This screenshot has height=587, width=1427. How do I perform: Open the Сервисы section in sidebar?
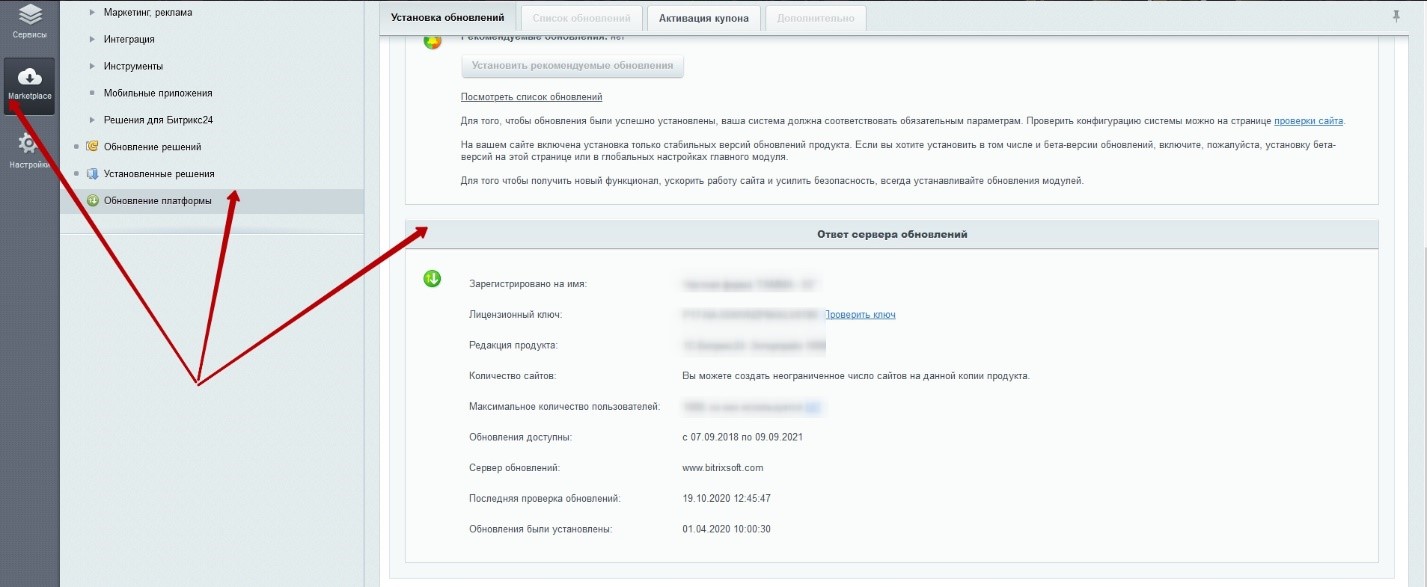(x=30, y=21)
